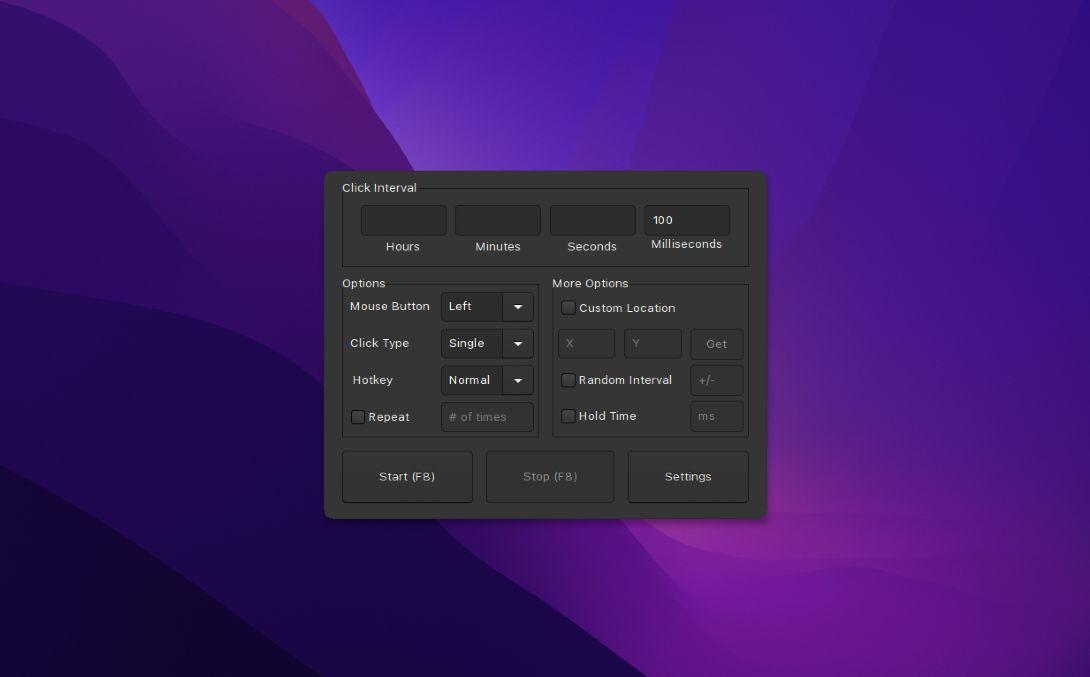1090x677 pixels.
Task: Click the Click Type dropdown arrow
Action: 518,343
